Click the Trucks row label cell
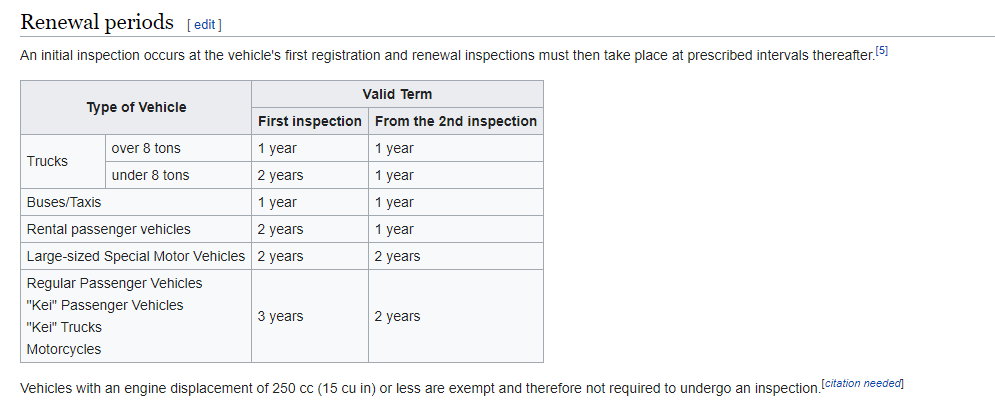Screen dimensions: 995x415 [x=48, y=161]
